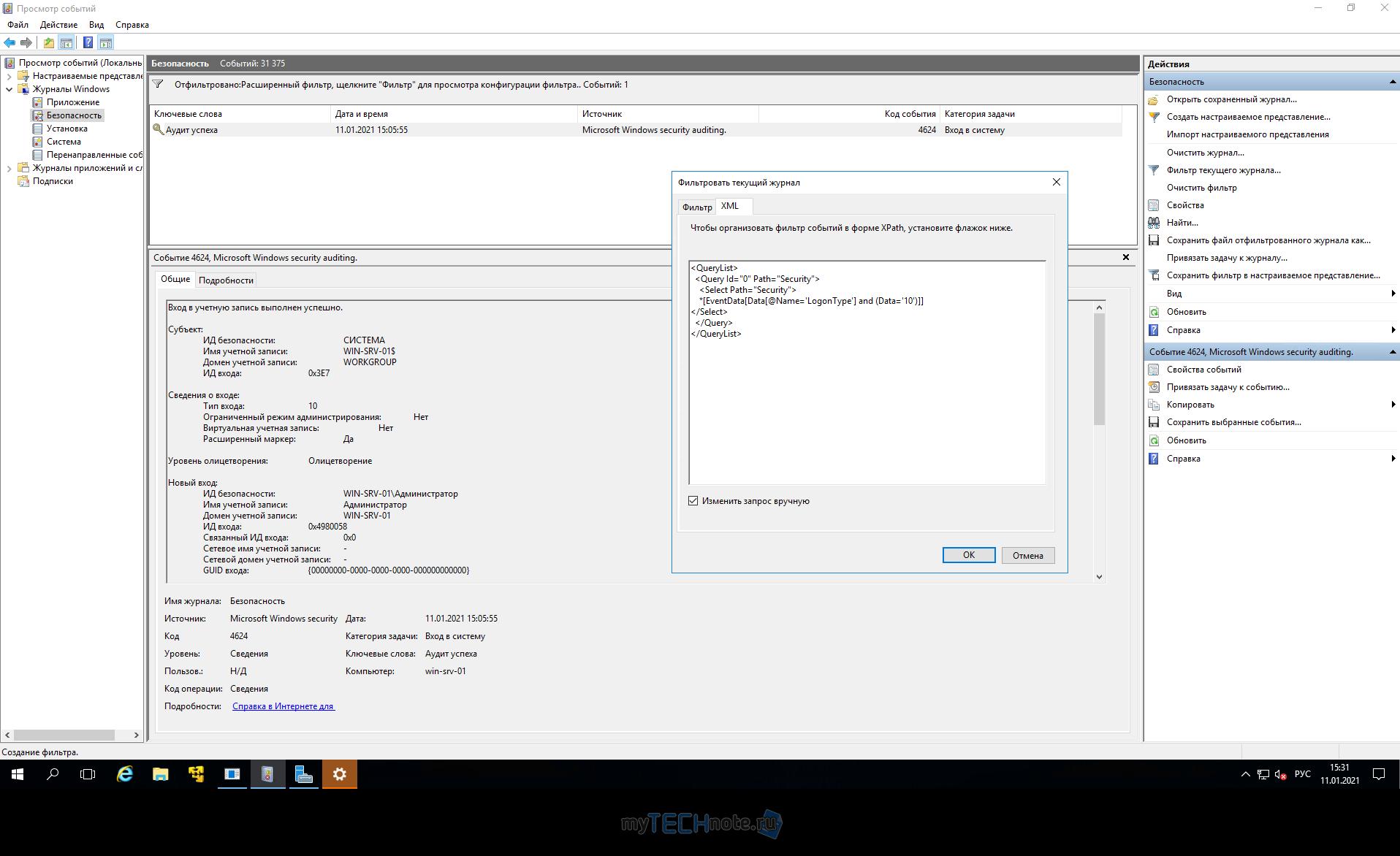The height and width of the screenshot is (856, 1400).
Task: Close the event 4624 preview pane
Action: [x=1126, y=257]
